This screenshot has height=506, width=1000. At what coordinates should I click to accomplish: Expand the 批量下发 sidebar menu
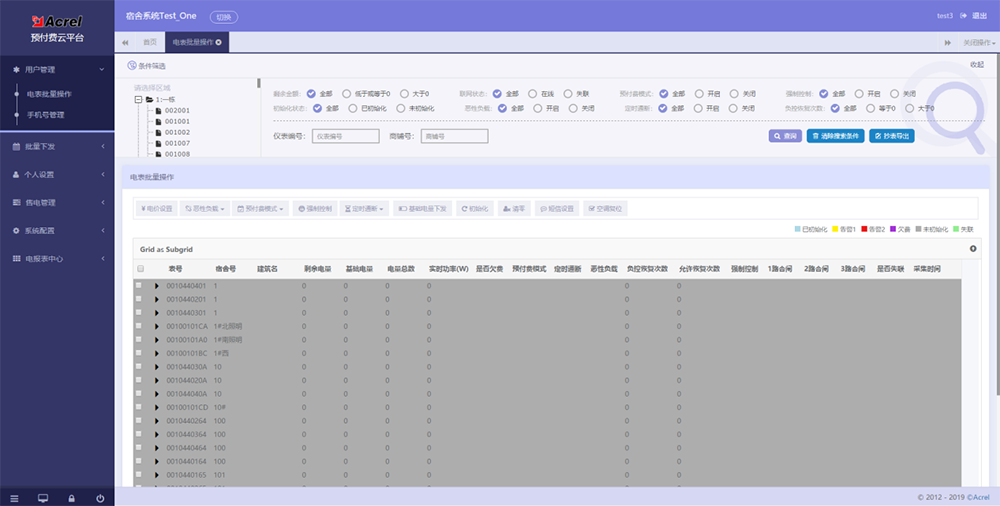point(57,147)
